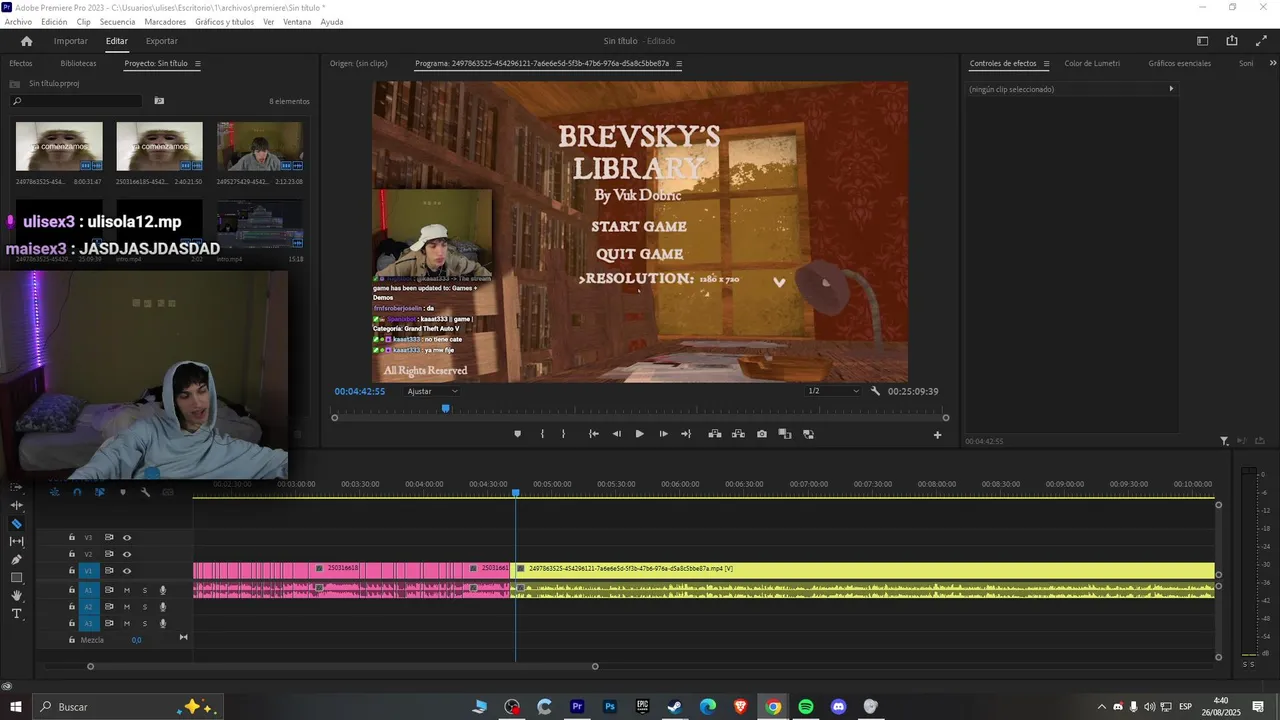
Task: Open the workspaces layout icon
Action: click(x=1203, y=41)
